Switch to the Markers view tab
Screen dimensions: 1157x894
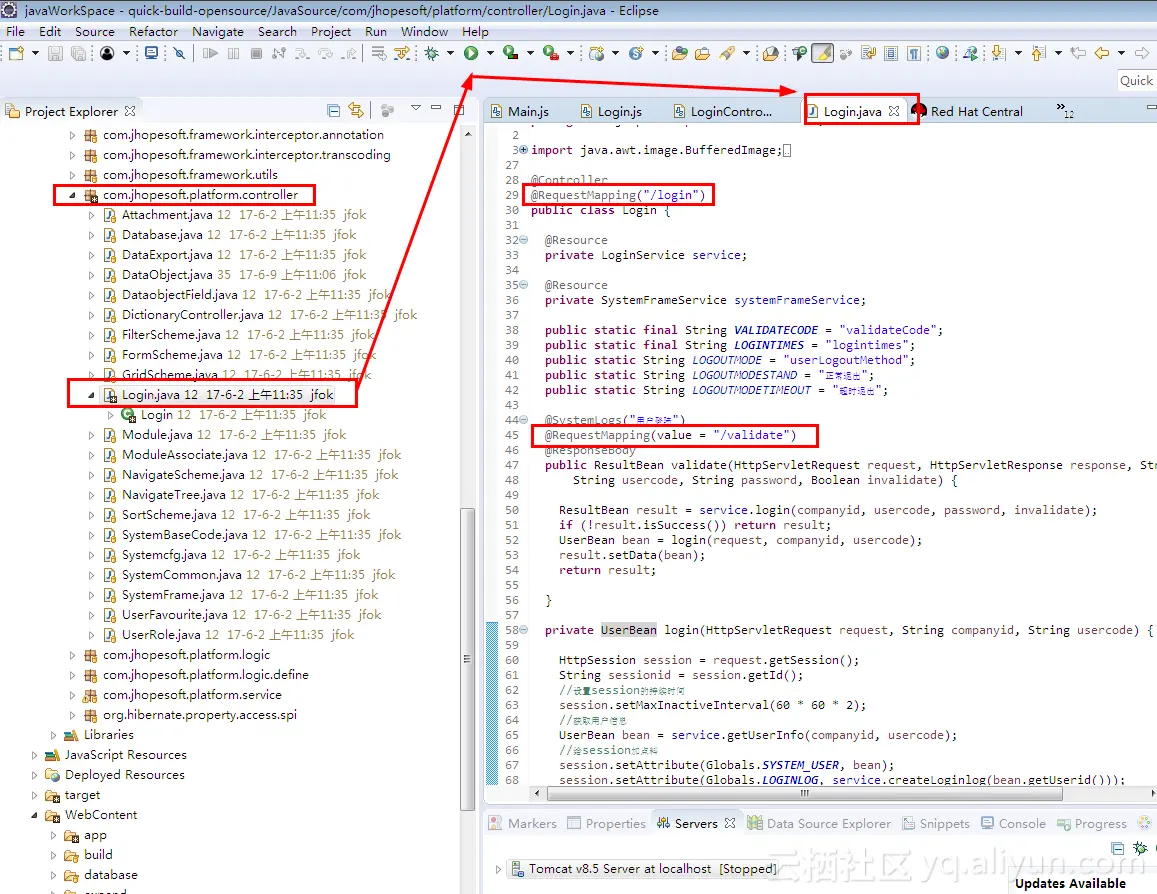coord(522,823)
